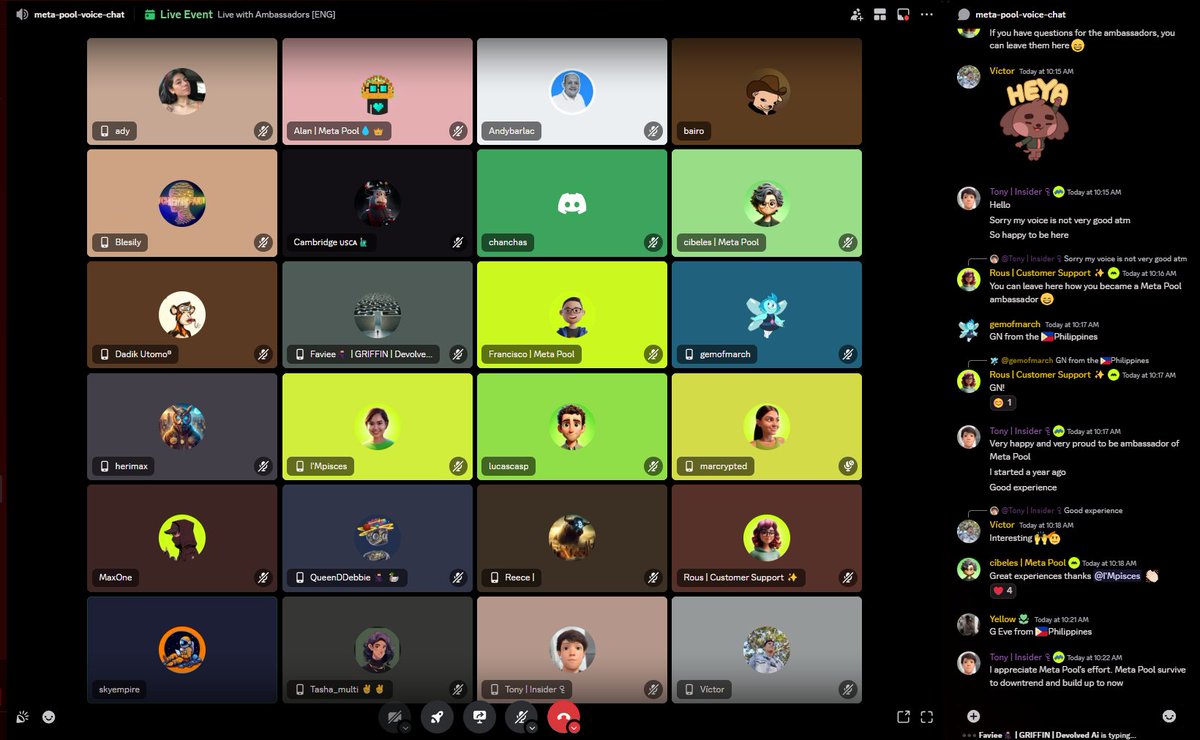
Task: Open the soundboard party icon at bottom left
Action: [x=23, y=717]
